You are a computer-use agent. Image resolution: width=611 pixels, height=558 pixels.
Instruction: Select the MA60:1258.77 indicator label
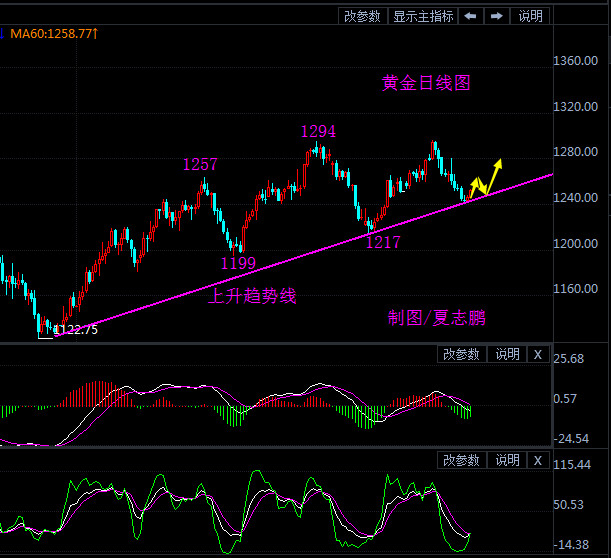[52, 34]
